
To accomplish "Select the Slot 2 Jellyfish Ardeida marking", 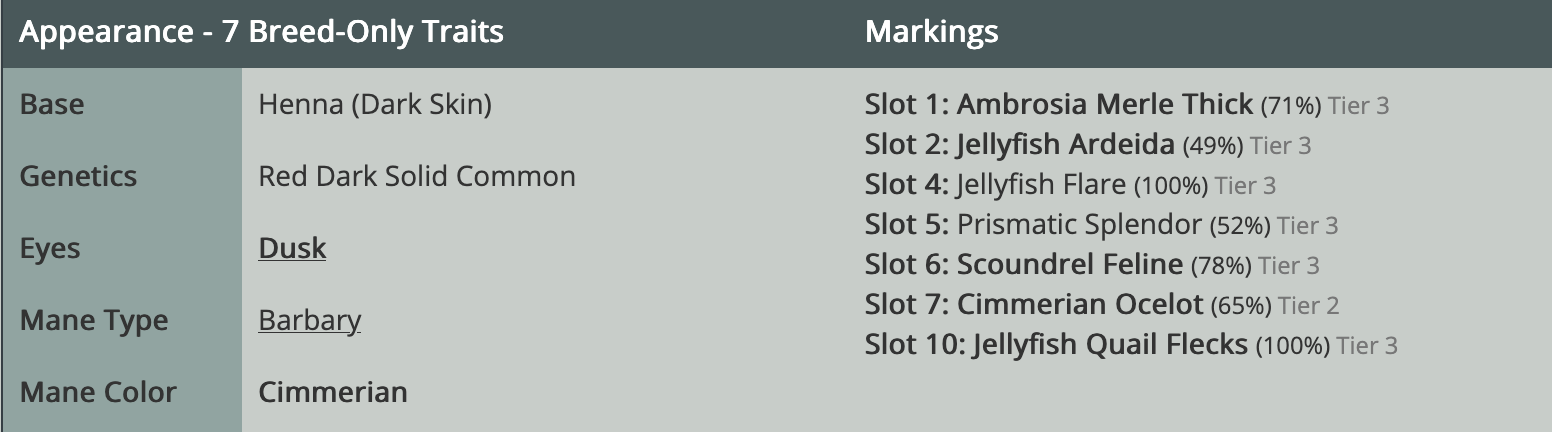I will tap(1088, 145).
